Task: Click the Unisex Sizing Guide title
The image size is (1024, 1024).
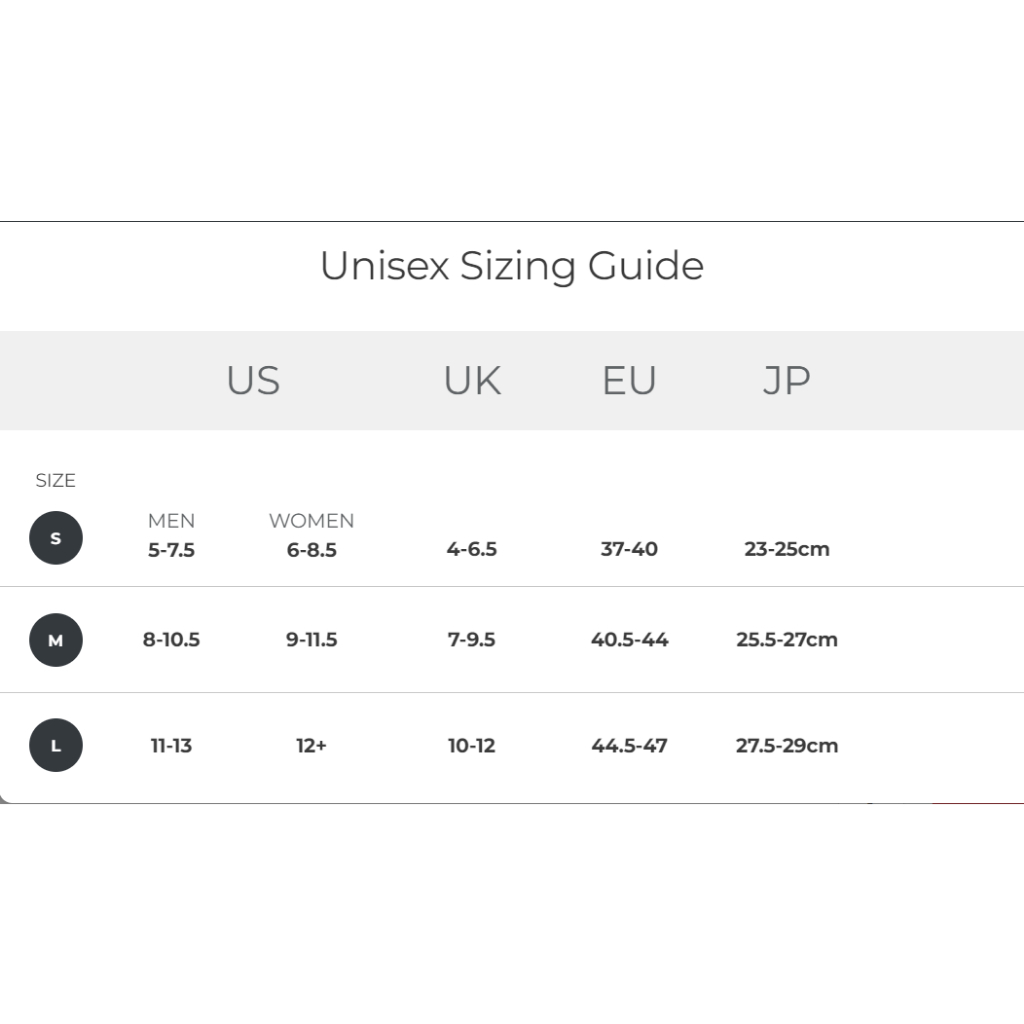Action: click(512, 266)
